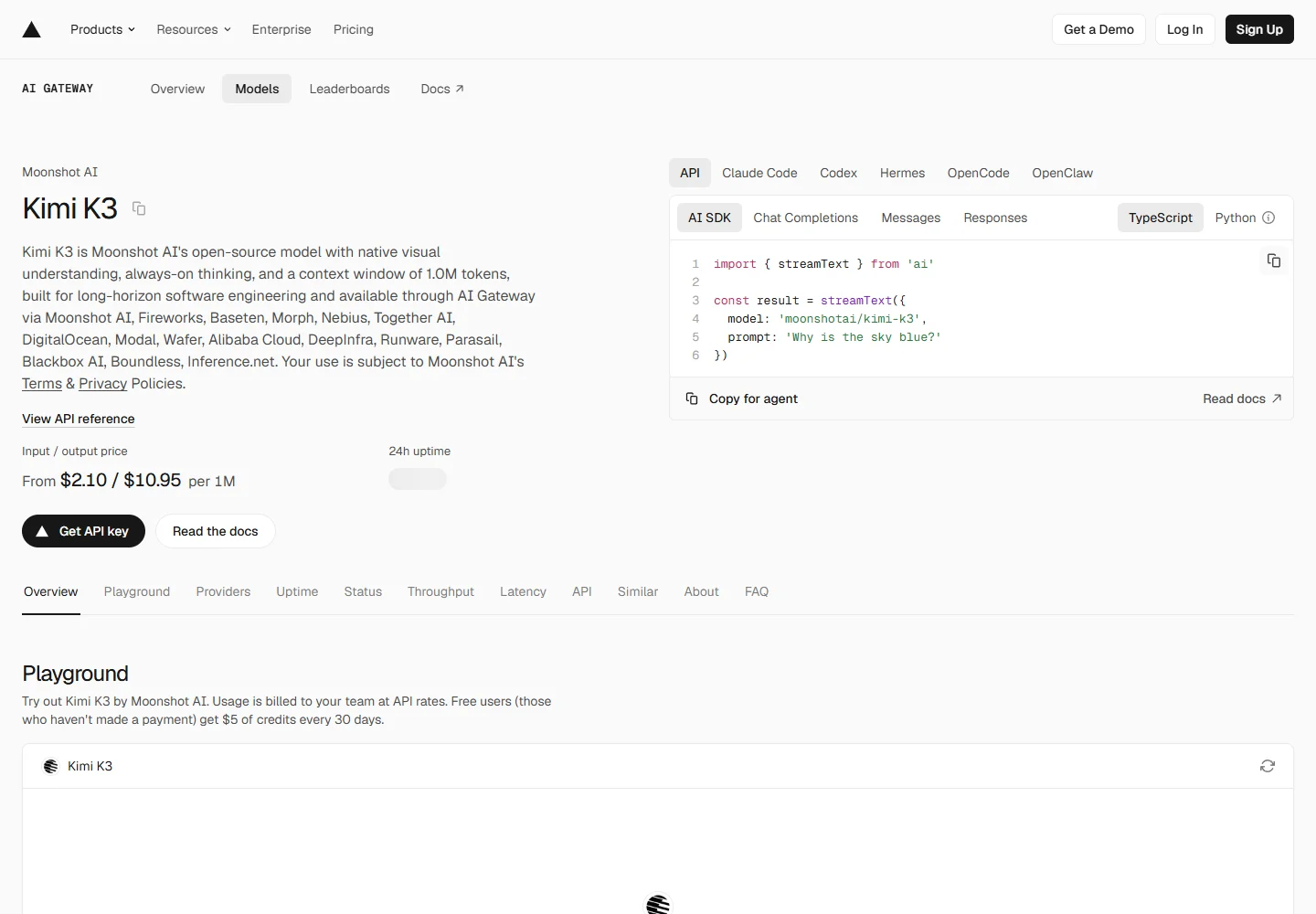Select the Overview section tab
The width and height of the screenshot is (1316, 914).
coord(51,591)
